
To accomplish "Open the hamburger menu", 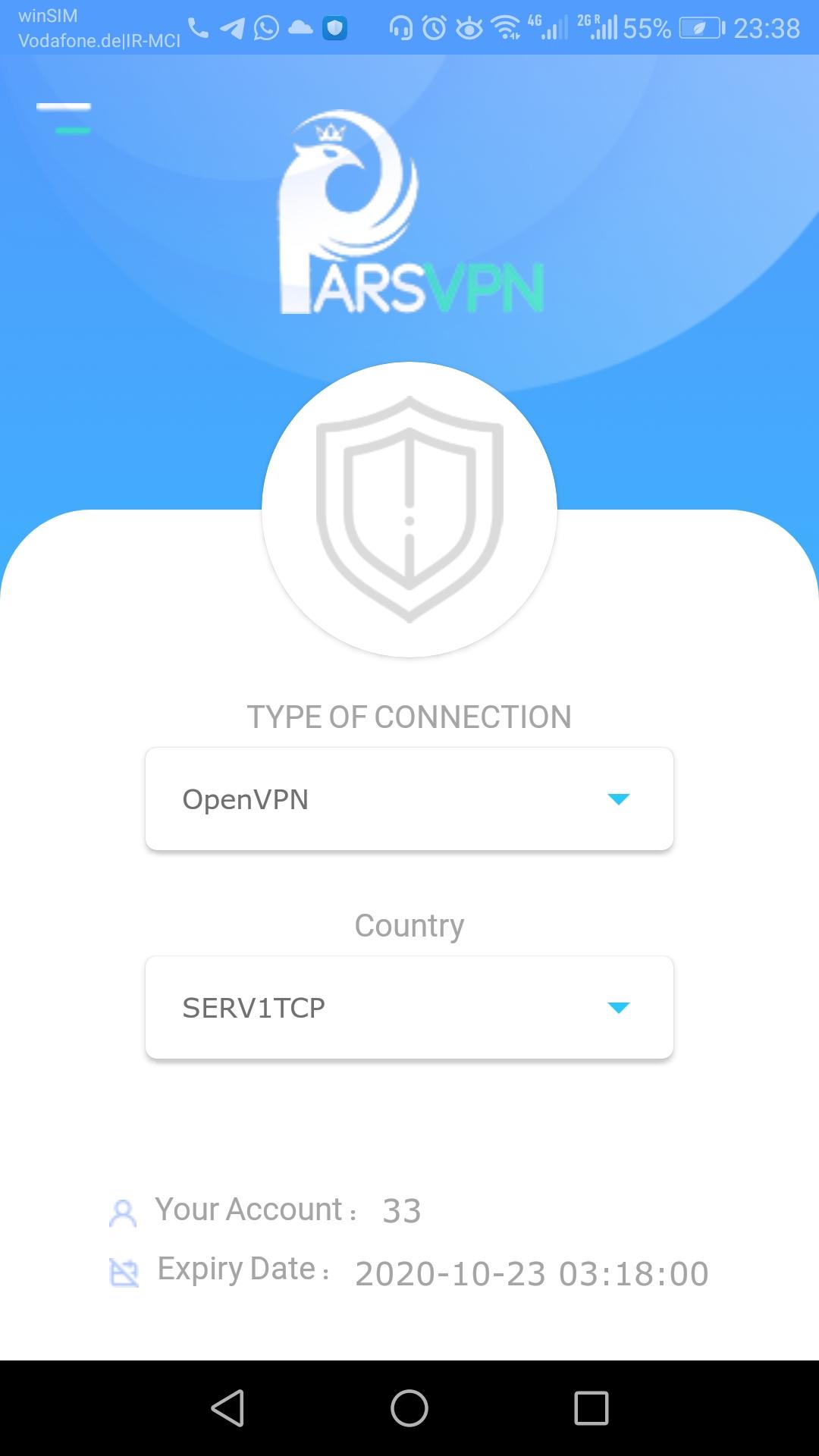I will (x=64, y=118).
